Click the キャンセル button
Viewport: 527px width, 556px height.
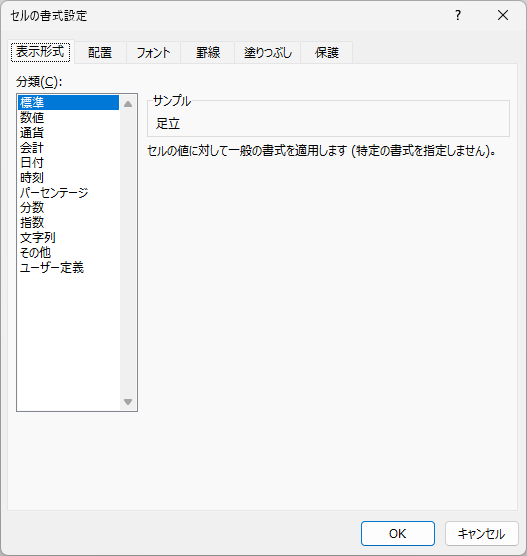tap(482, 533)
